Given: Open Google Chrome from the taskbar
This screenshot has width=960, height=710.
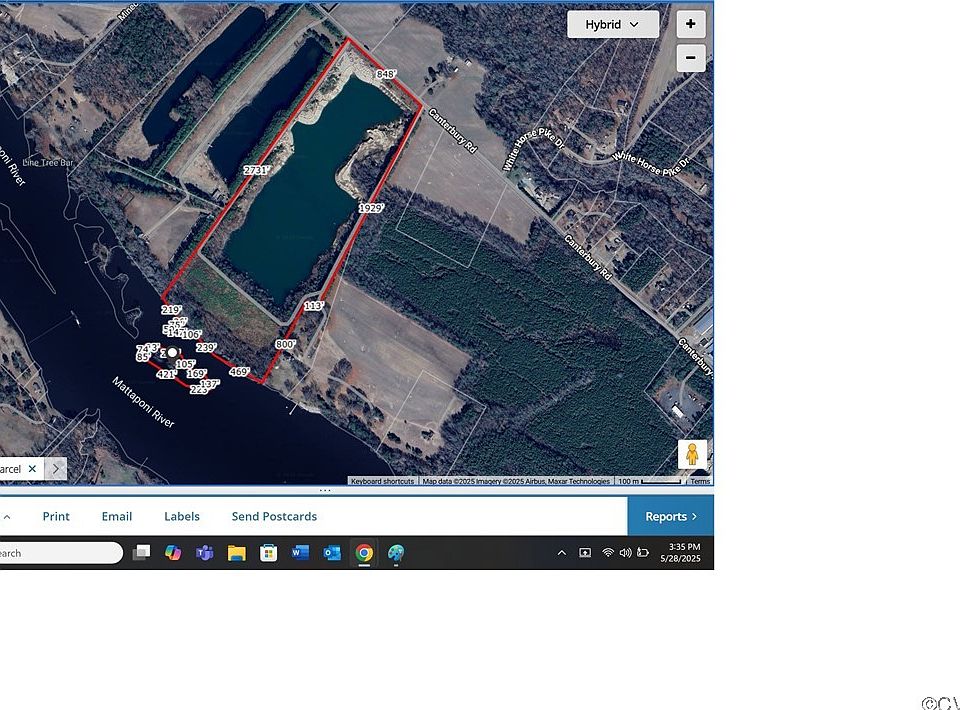Looking at the screenshot, I should (364, 552).
